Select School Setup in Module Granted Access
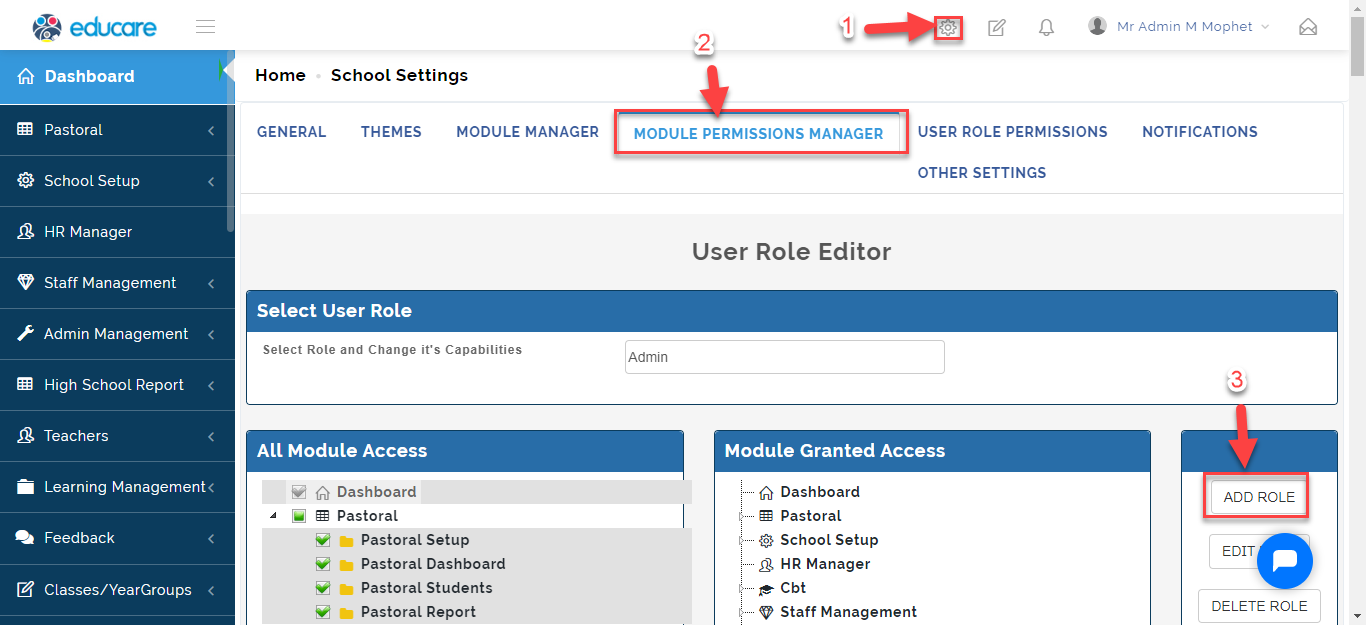Image resolution: width=1366 pixels, height=625 pixels. 829,540
